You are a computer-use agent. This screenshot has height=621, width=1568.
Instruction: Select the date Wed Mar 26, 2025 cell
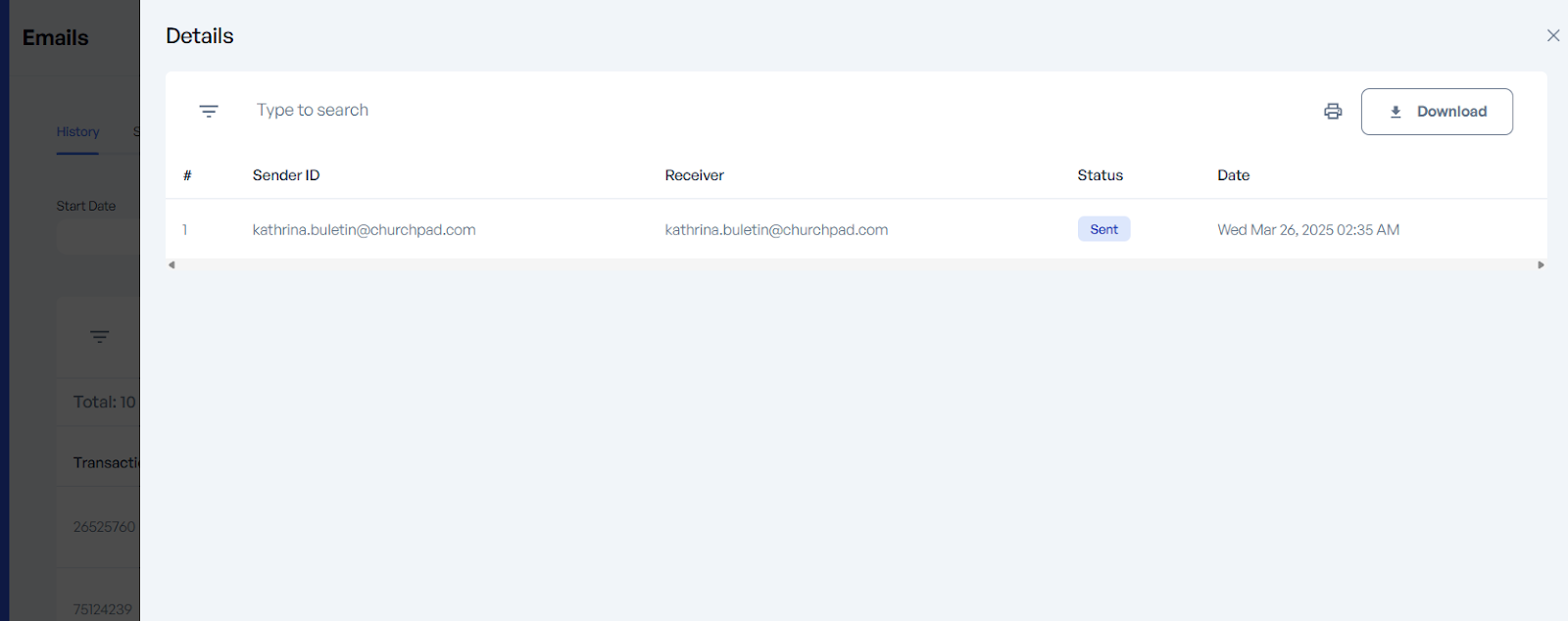[1307, 230]
